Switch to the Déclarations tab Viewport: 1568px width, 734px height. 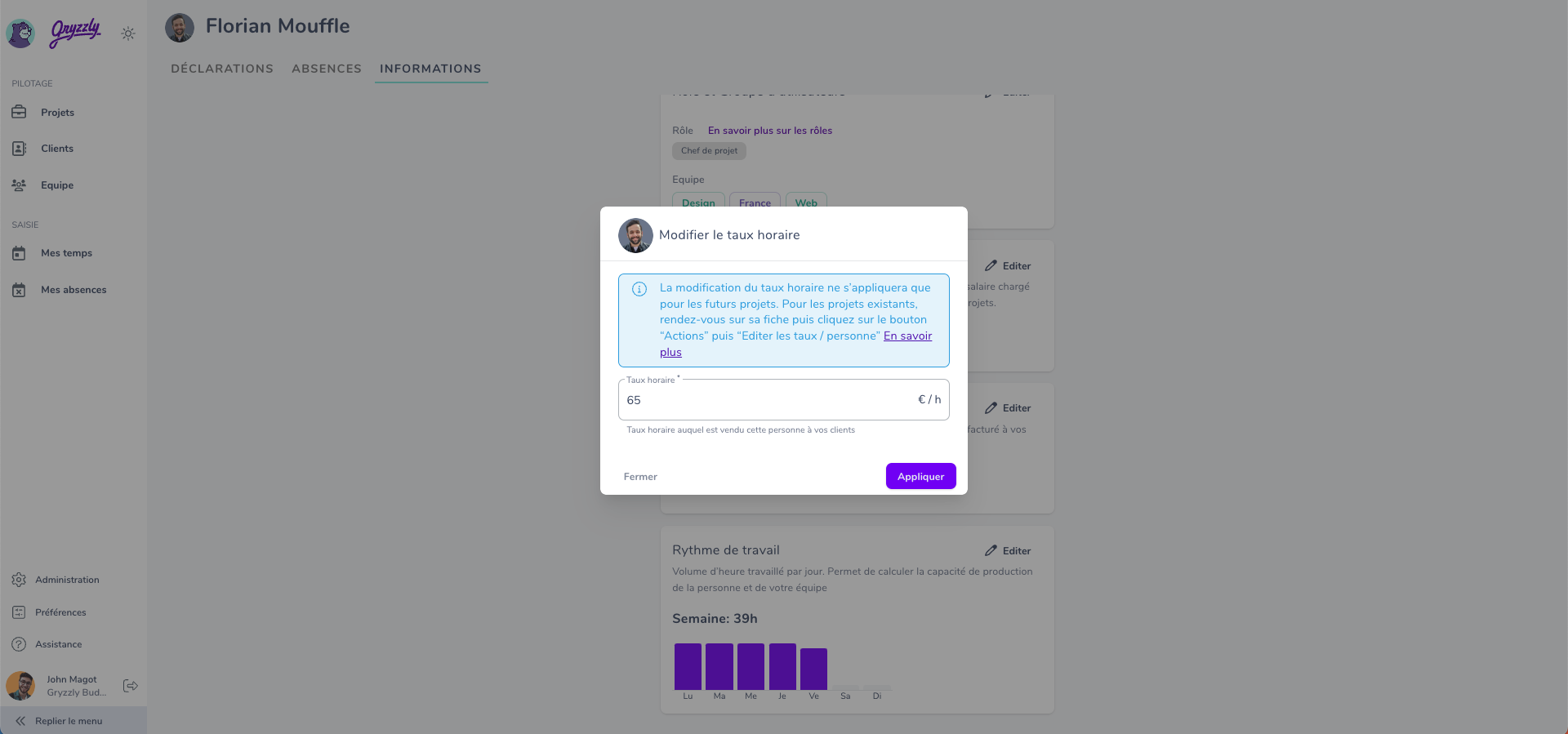click(222, 69)
